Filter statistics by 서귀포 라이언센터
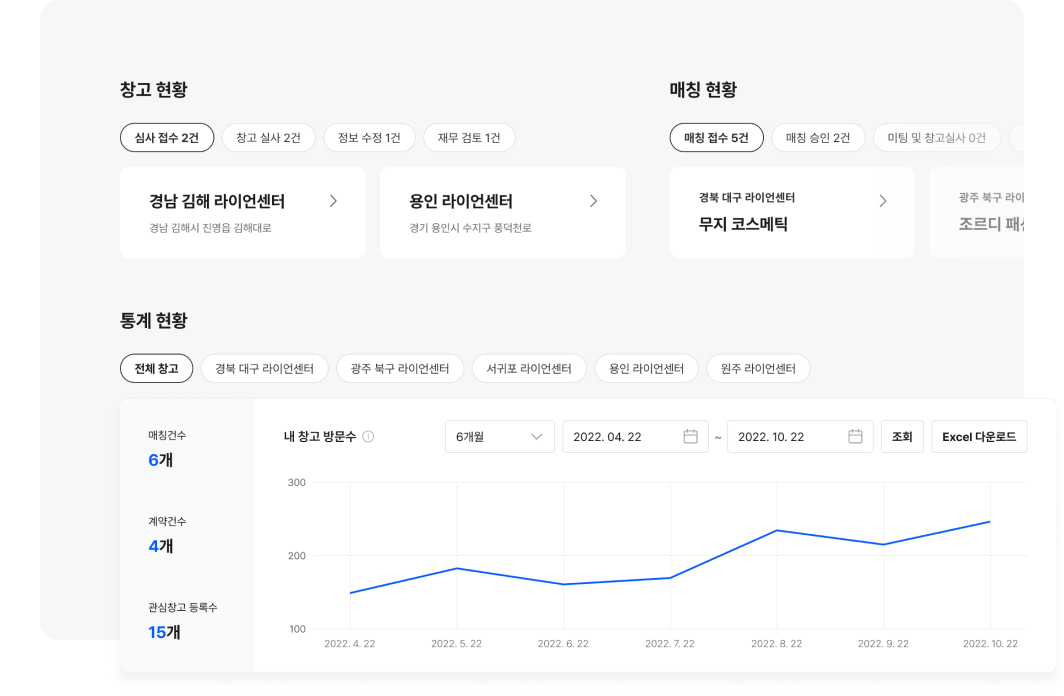Image resolution: width=1064 pixels, height=696 pixels. 529,368
